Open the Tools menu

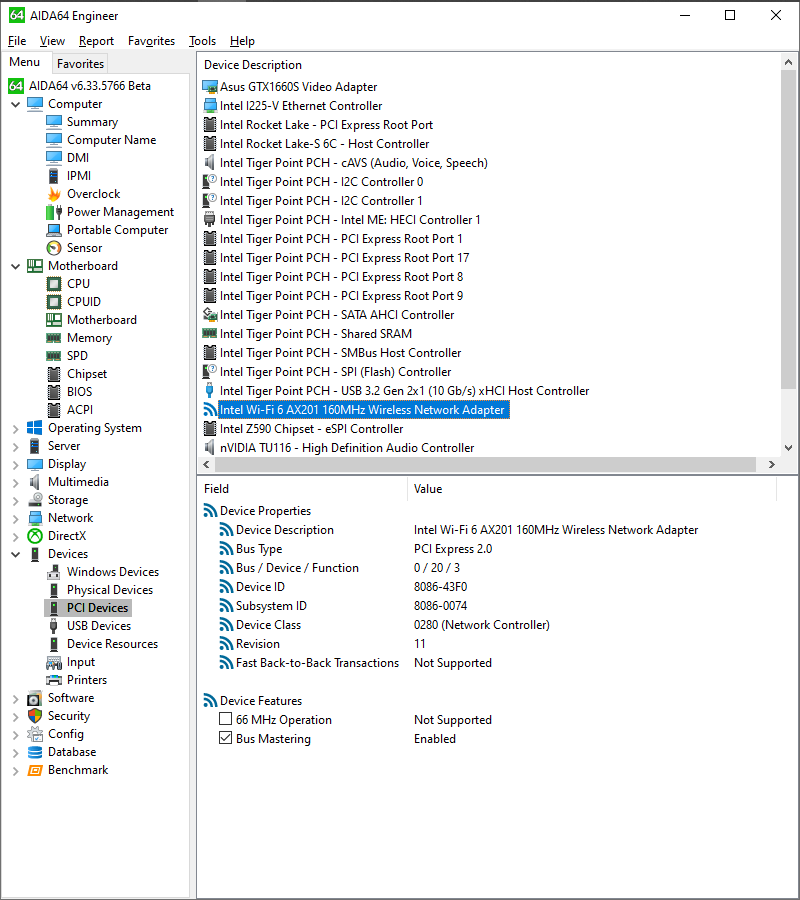[x=202, y=41]
